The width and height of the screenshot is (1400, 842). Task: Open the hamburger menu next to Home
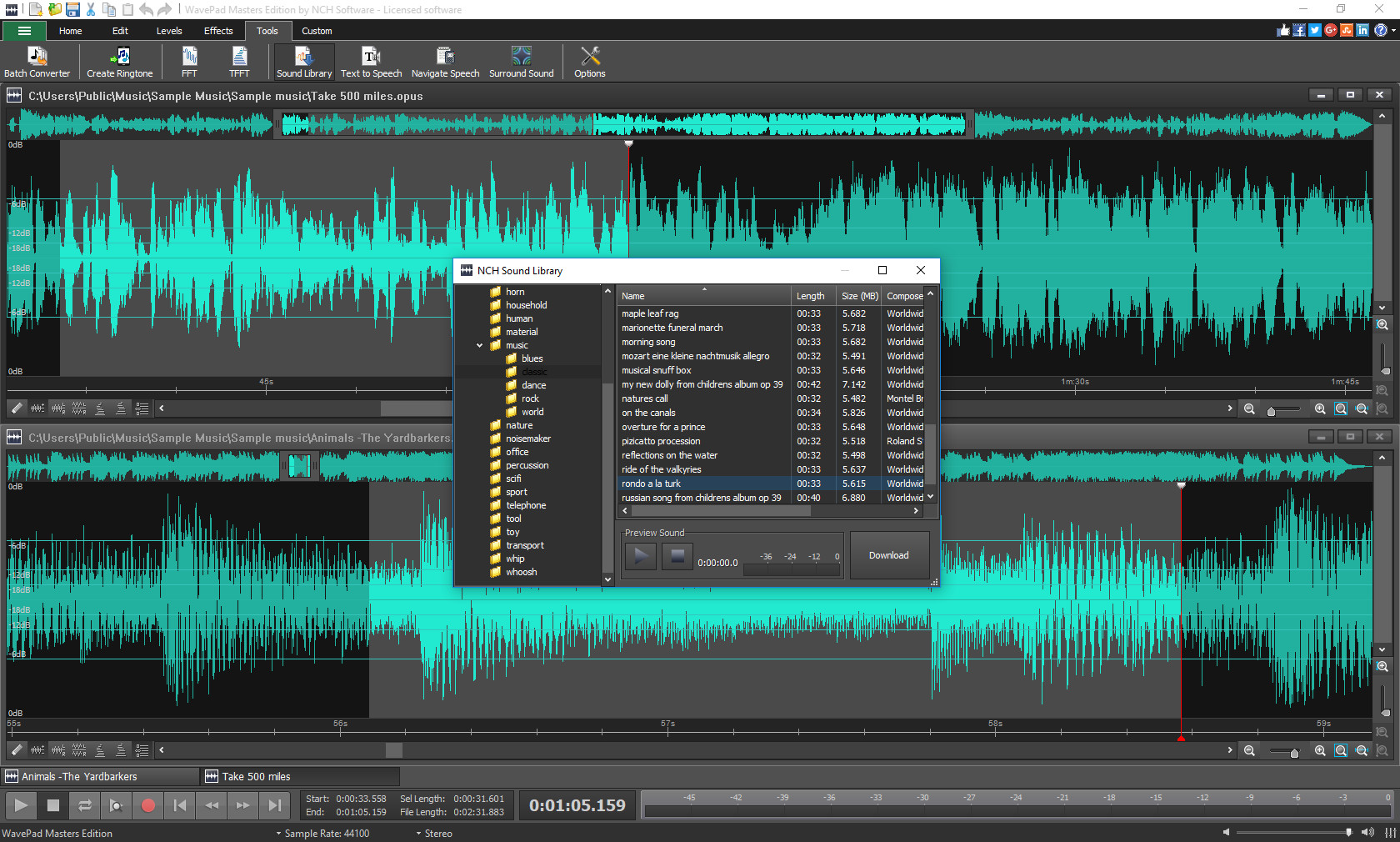(x=23, y=31)
